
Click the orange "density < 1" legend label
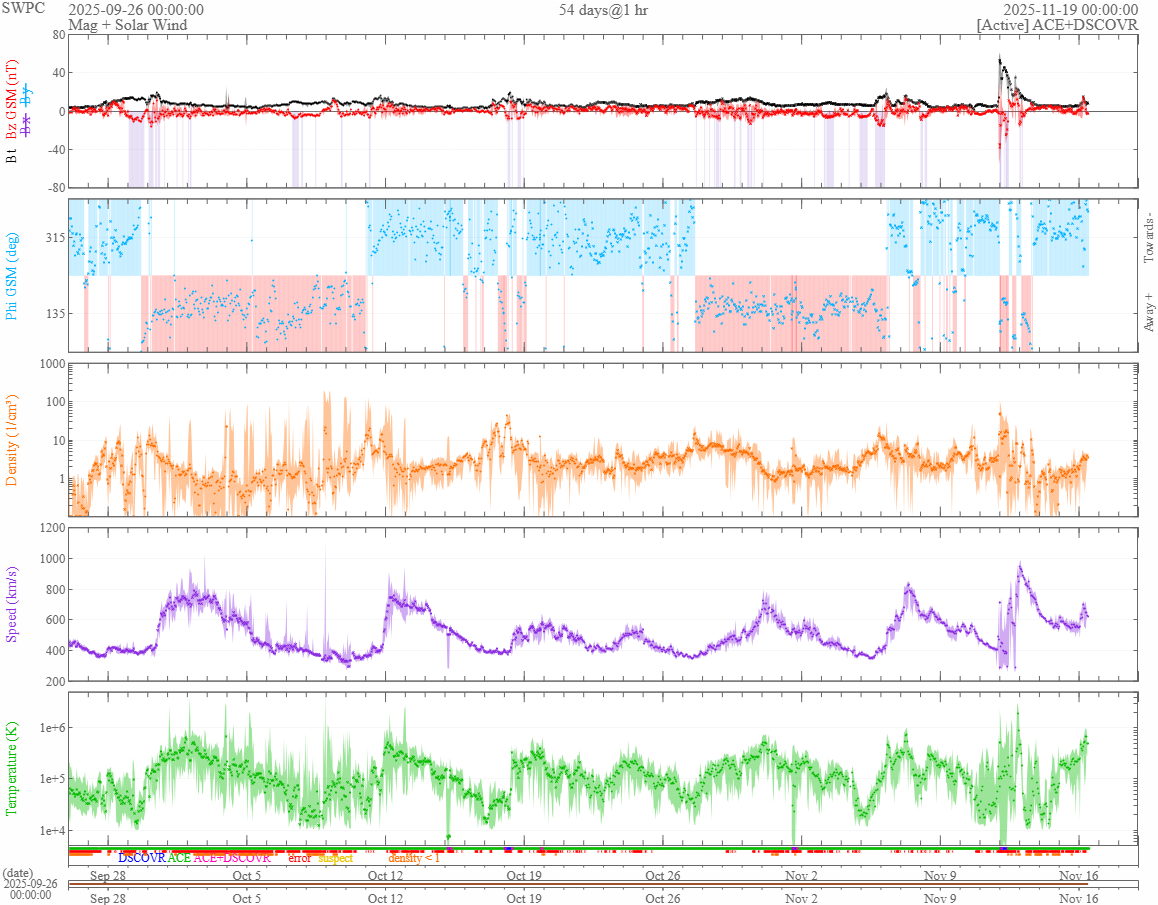414,858
